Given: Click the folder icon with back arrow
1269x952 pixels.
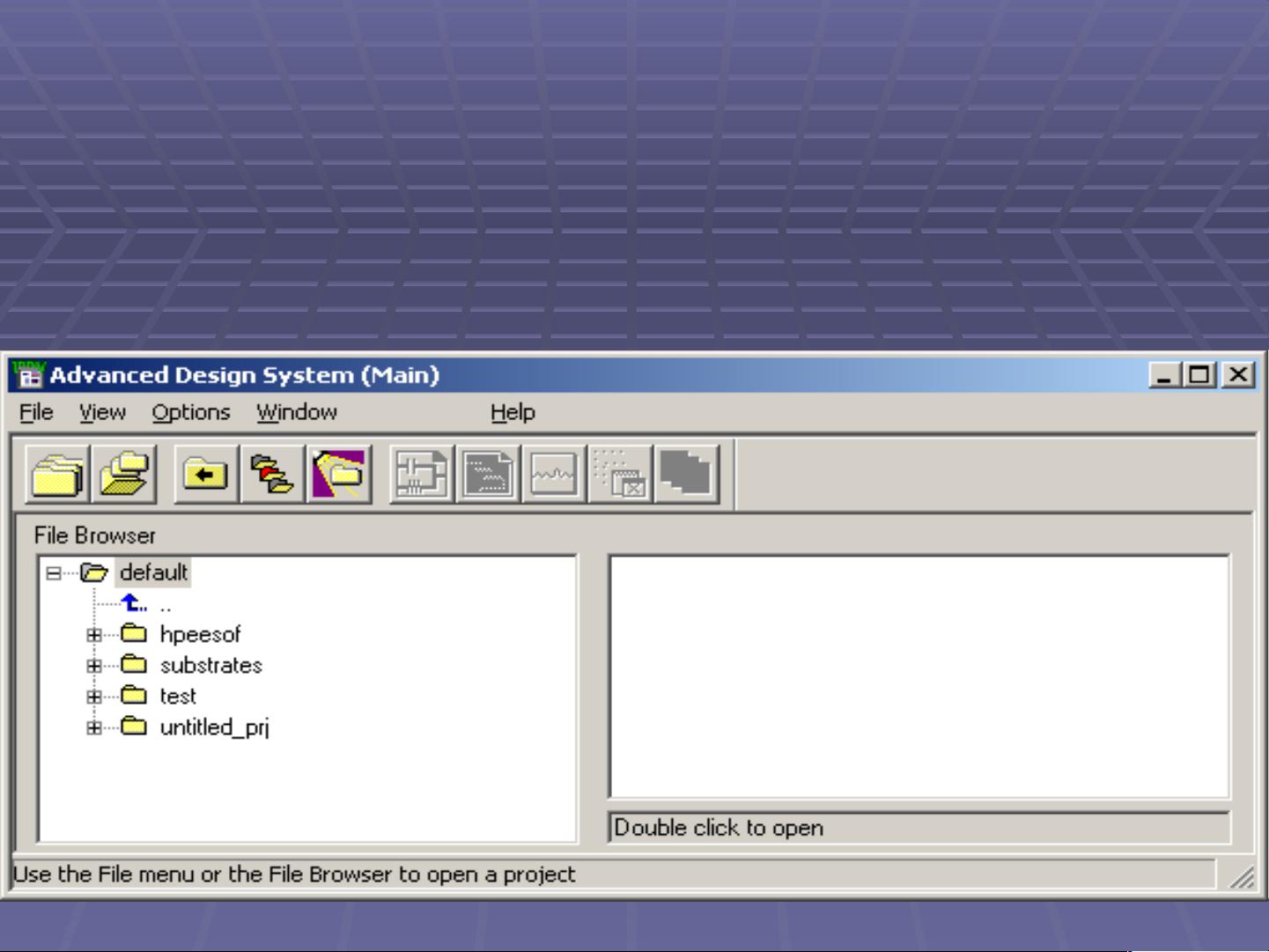Looking at the screenshot, I should pos(205,475).
